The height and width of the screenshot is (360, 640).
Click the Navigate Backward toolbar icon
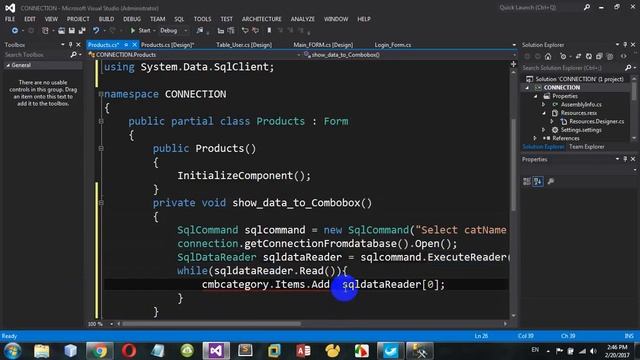15,31
